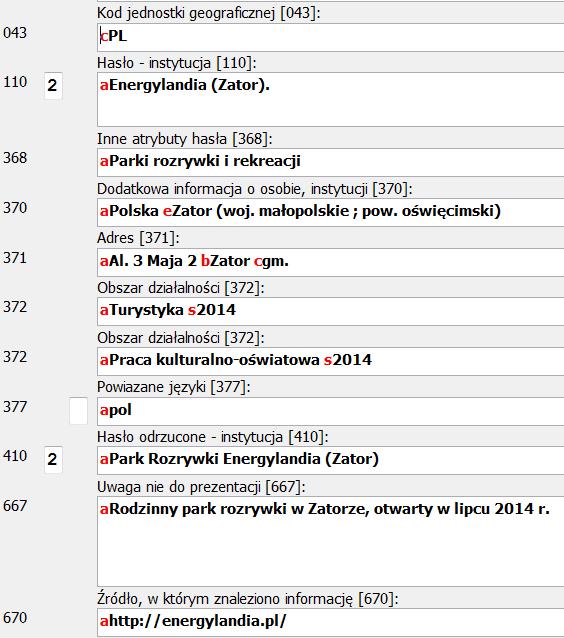Image resolution: width=564 pixels, height=638 pixels.
Task: Click the source field with energylandia.pl URL
Action: (330, 623)
